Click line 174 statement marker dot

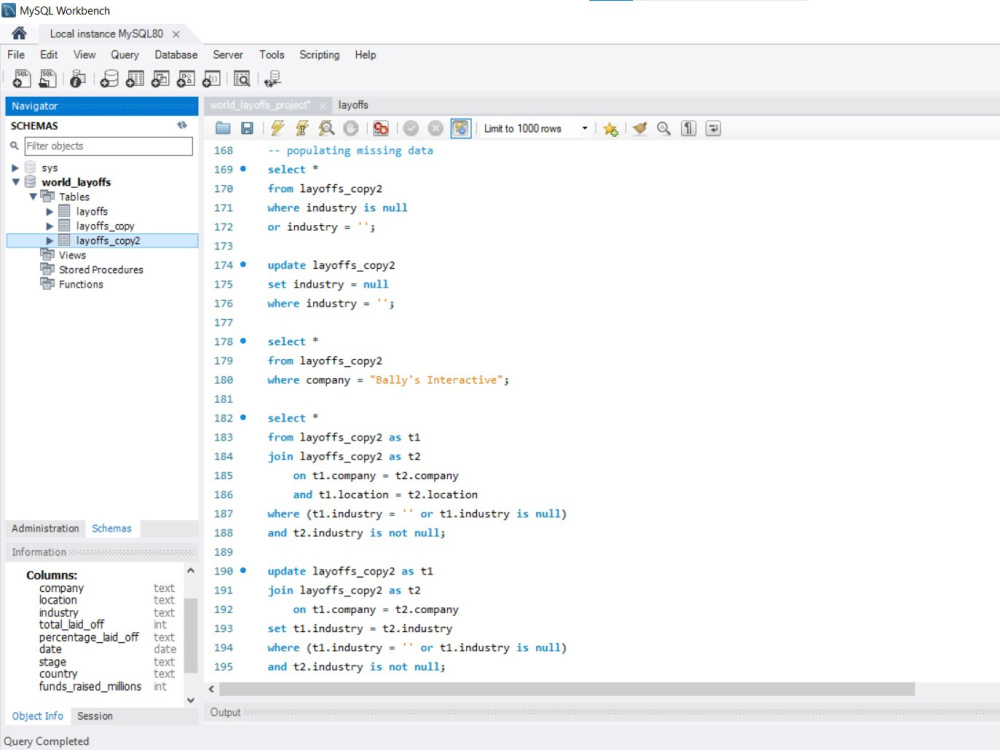[243, 265]
